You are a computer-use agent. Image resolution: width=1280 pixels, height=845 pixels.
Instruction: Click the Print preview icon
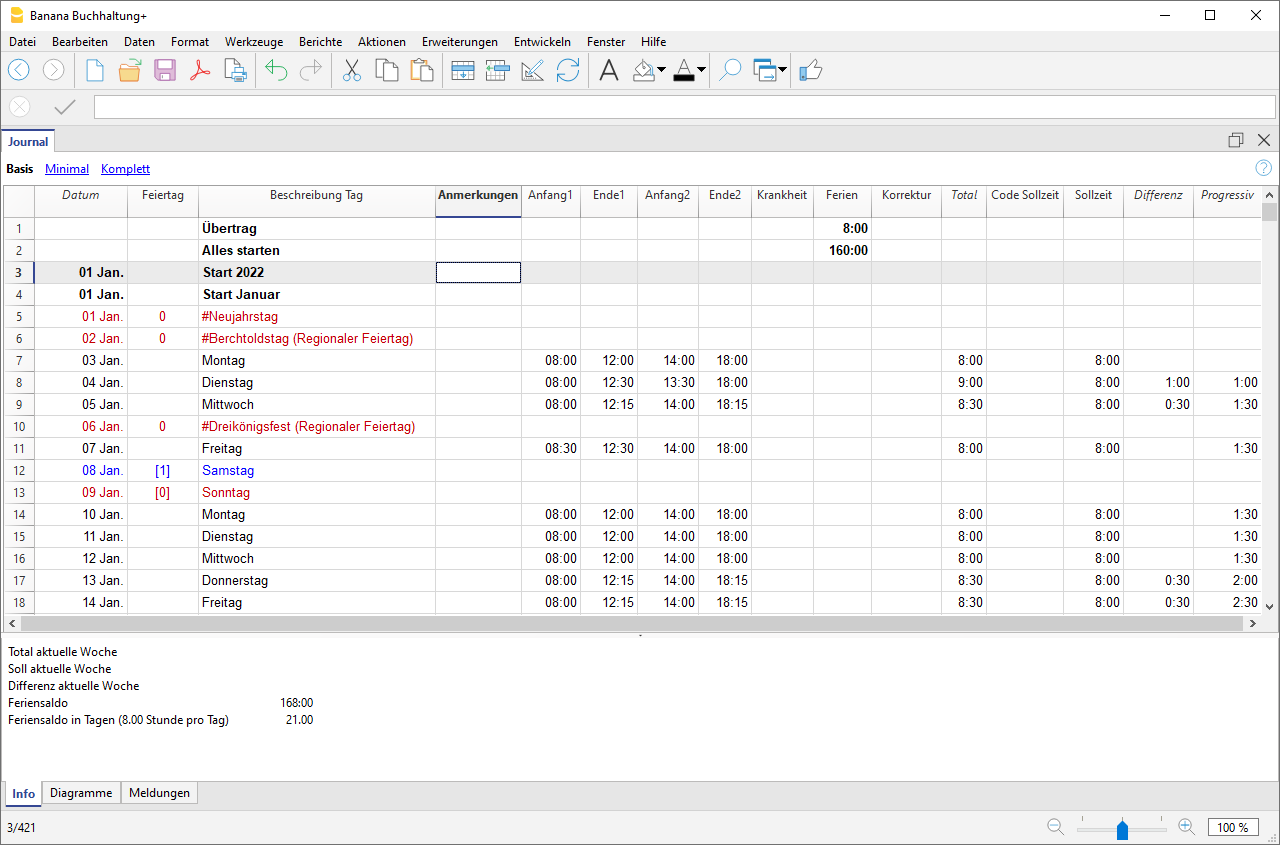click(235, 70)
